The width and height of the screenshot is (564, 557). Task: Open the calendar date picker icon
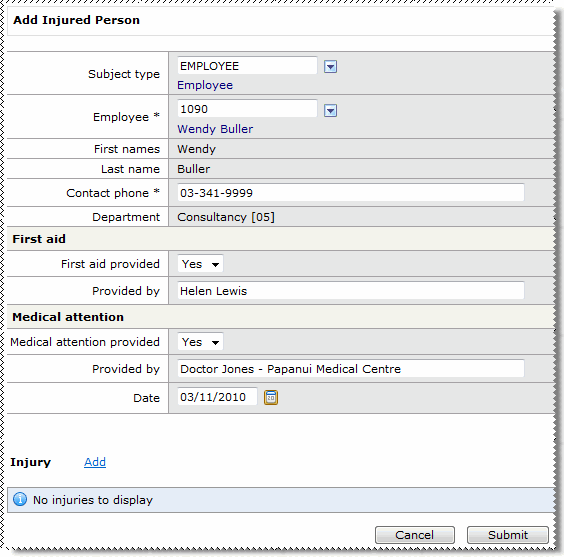click(271, 397)
